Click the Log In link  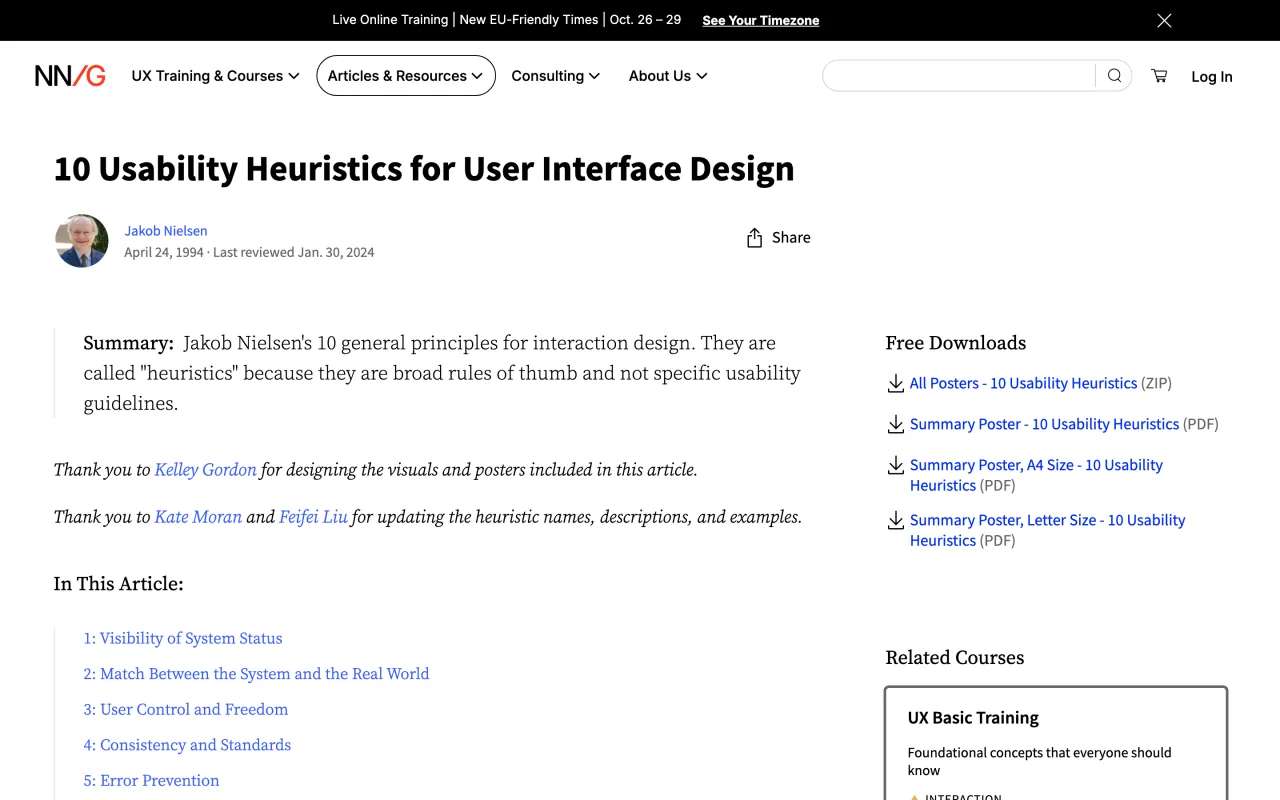[x=1212, y=77]
